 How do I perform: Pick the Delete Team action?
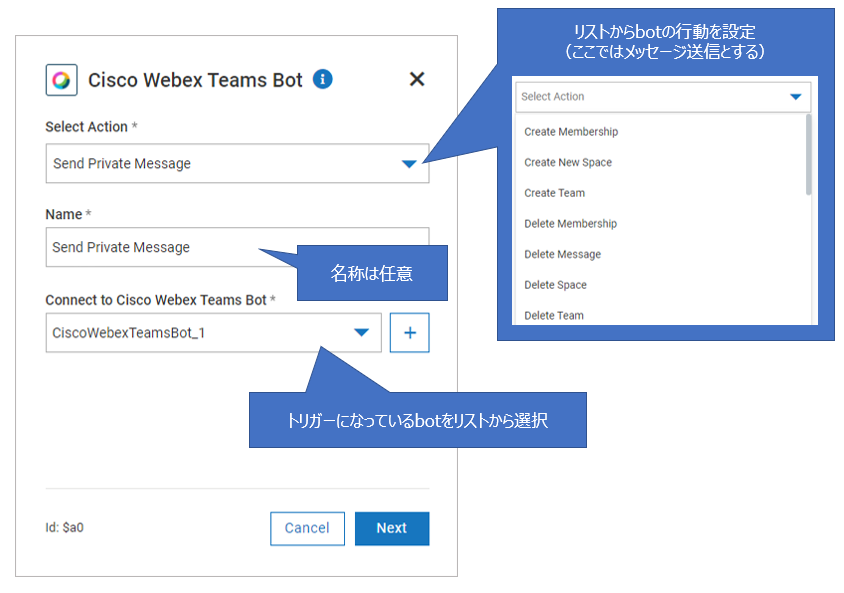(x=553, y=315)
